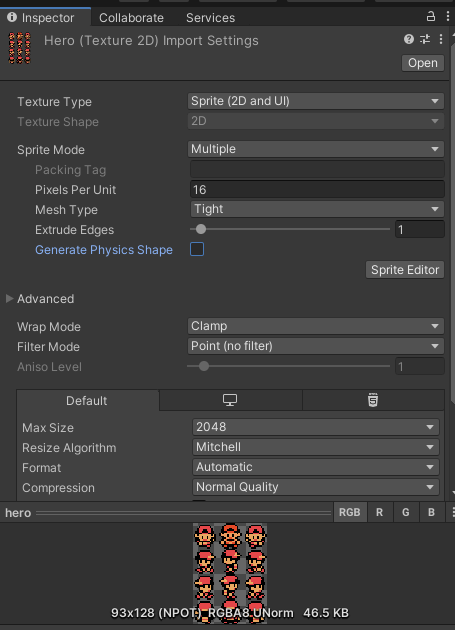Open the Mesh Type dropdown
Viewport: 455px width, 630px height.
coord(317,209)
